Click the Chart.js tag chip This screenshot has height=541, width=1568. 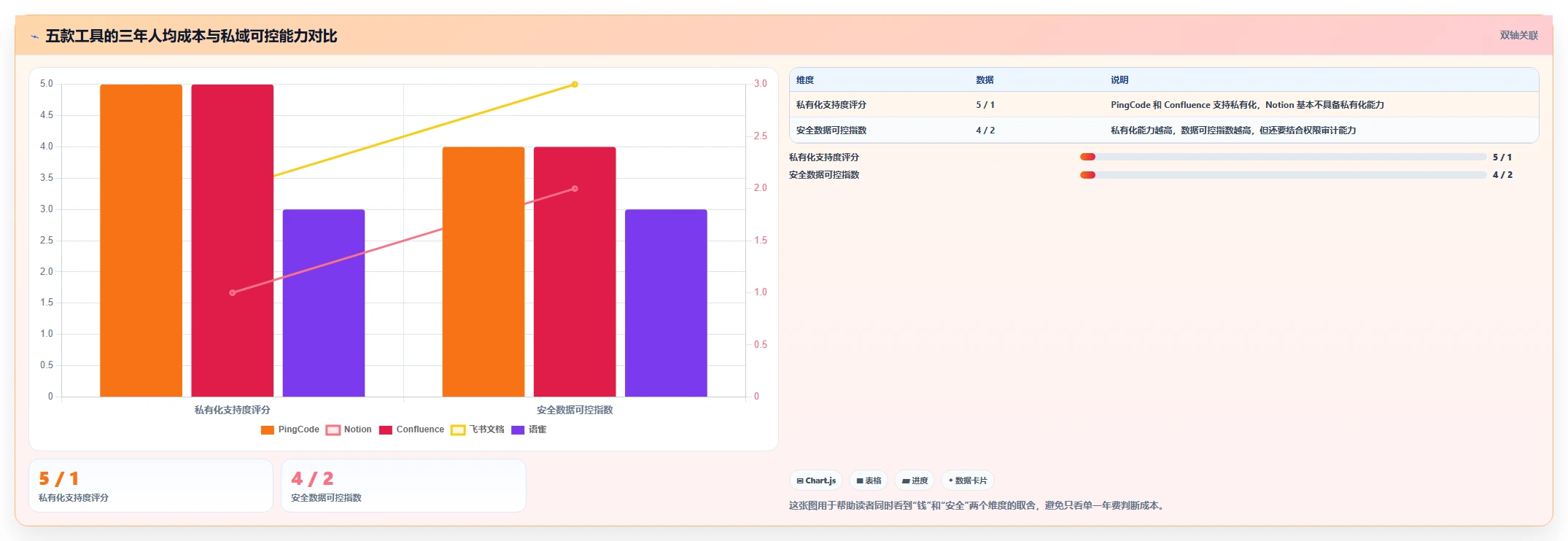coord(816,480)
